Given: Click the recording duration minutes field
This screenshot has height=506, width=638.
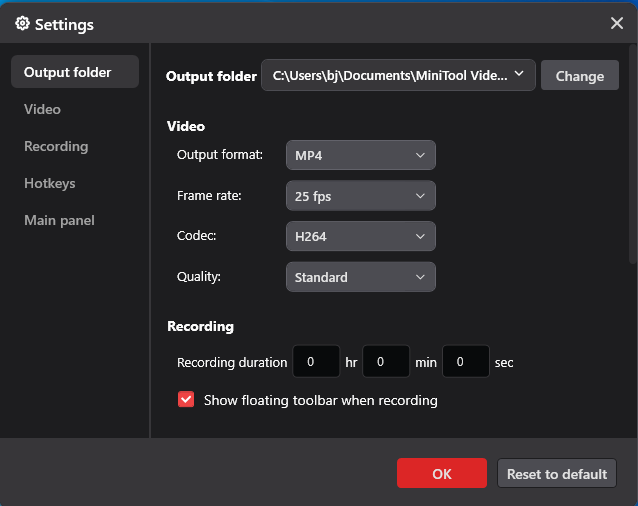Looking at the screenshot, I should click(386, 362).
